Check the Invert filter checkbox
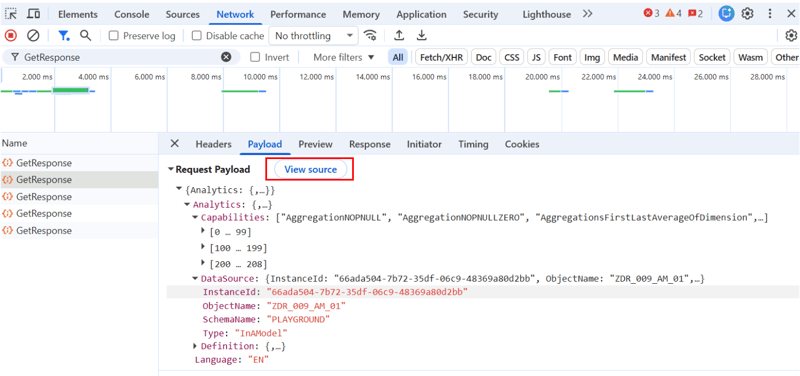Image resolution: width=800 pixels, height=376 pixels. coord(255,57)
